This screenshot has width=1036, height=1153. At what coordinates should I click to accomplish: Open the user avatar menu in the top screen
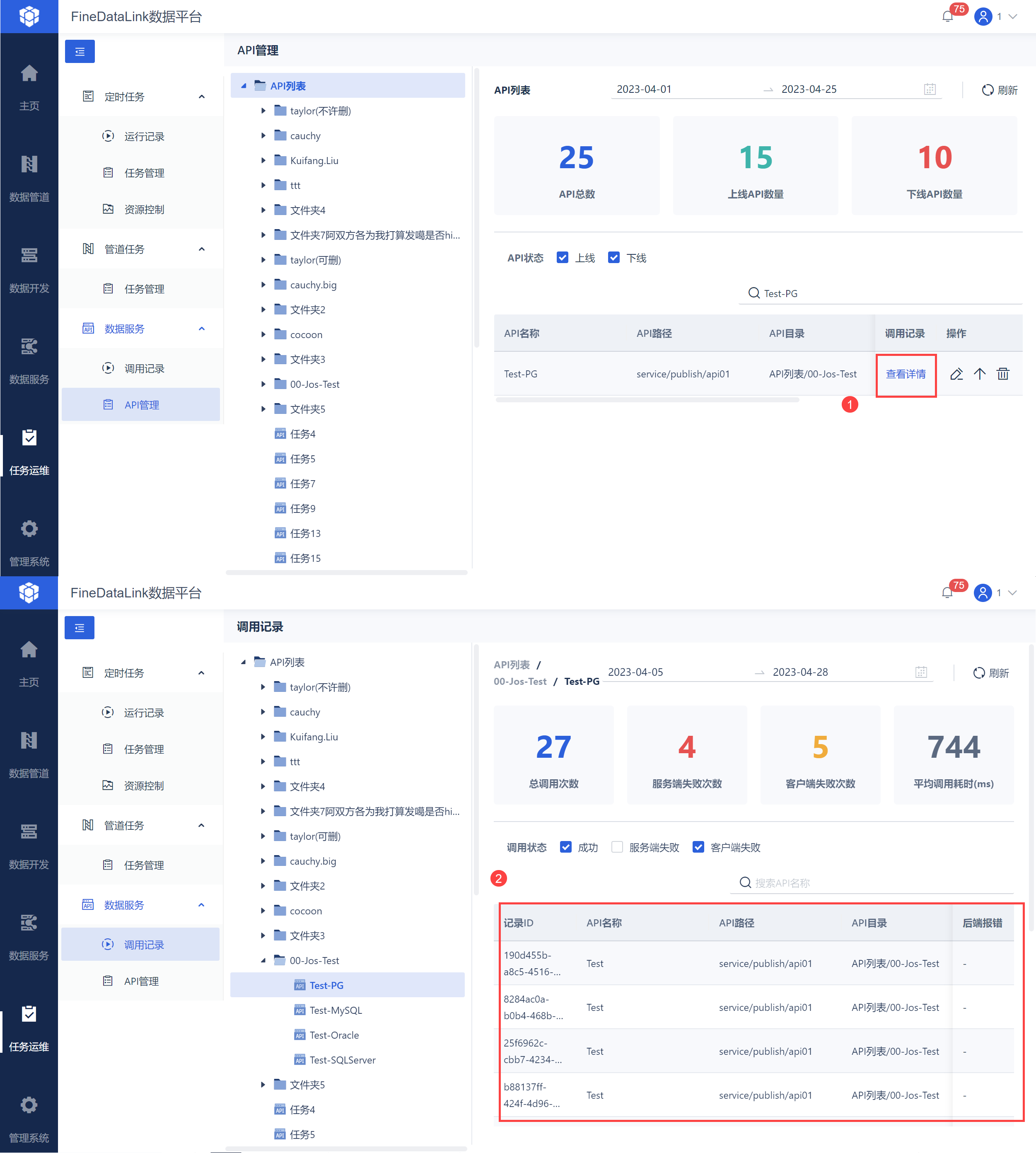[x=983, y=17]
